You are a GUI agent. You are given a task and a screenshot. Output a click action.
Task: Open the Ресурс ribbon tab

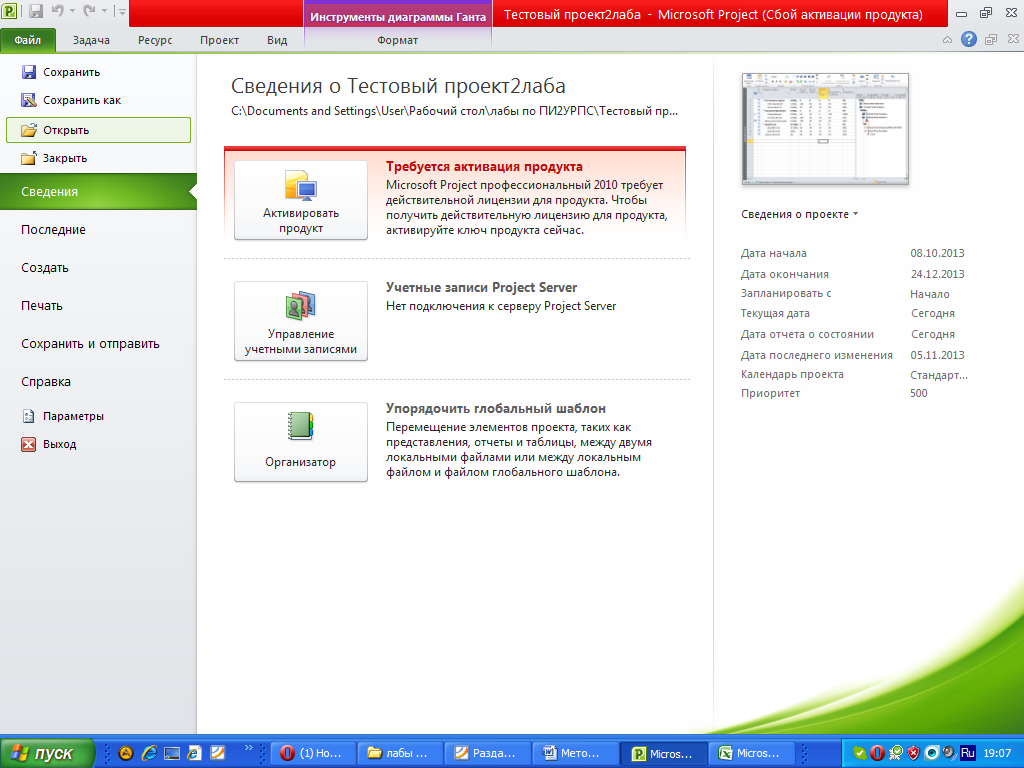click(x=155, y=40)
